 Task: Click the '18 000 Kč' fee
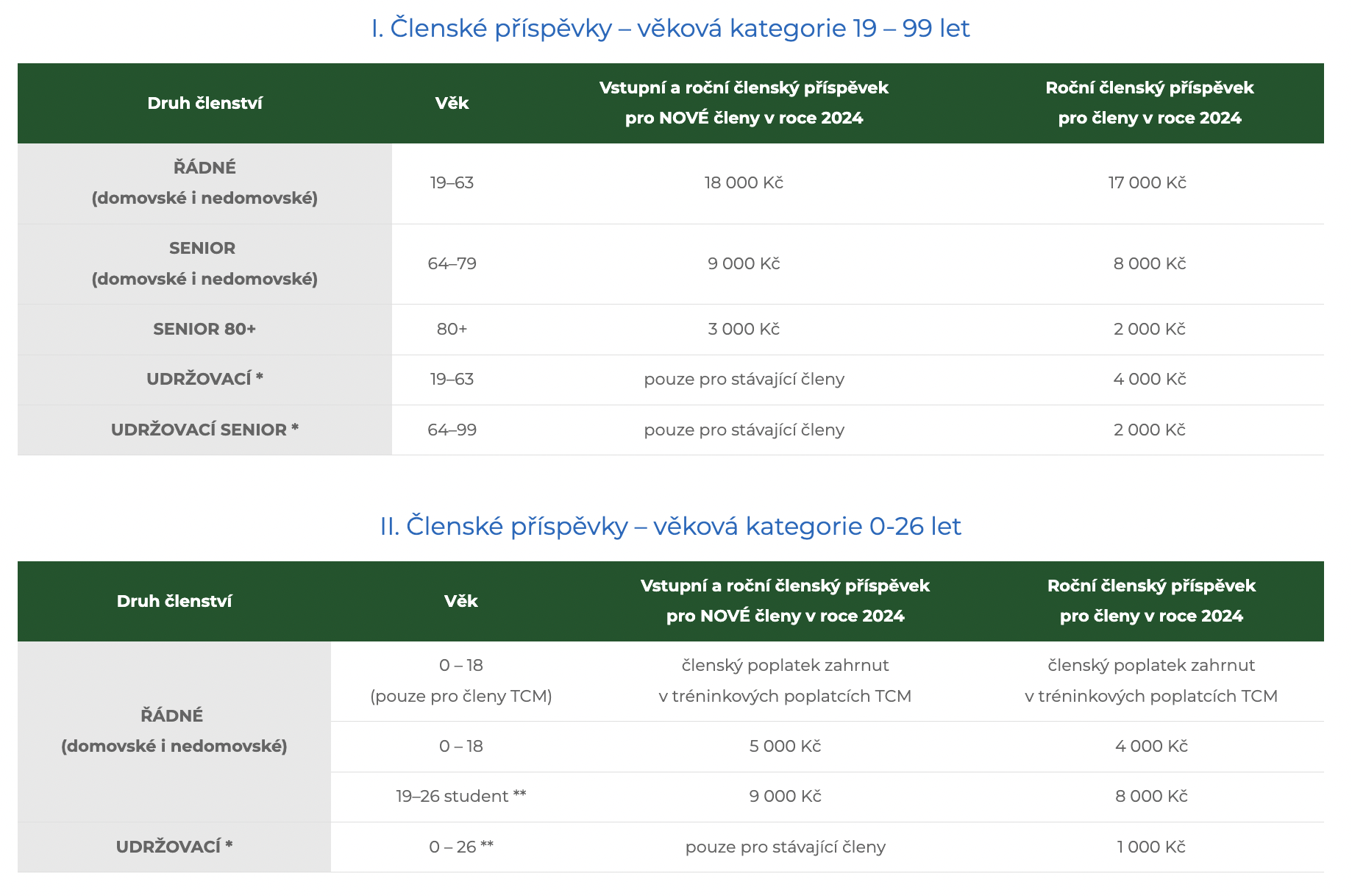744,182
